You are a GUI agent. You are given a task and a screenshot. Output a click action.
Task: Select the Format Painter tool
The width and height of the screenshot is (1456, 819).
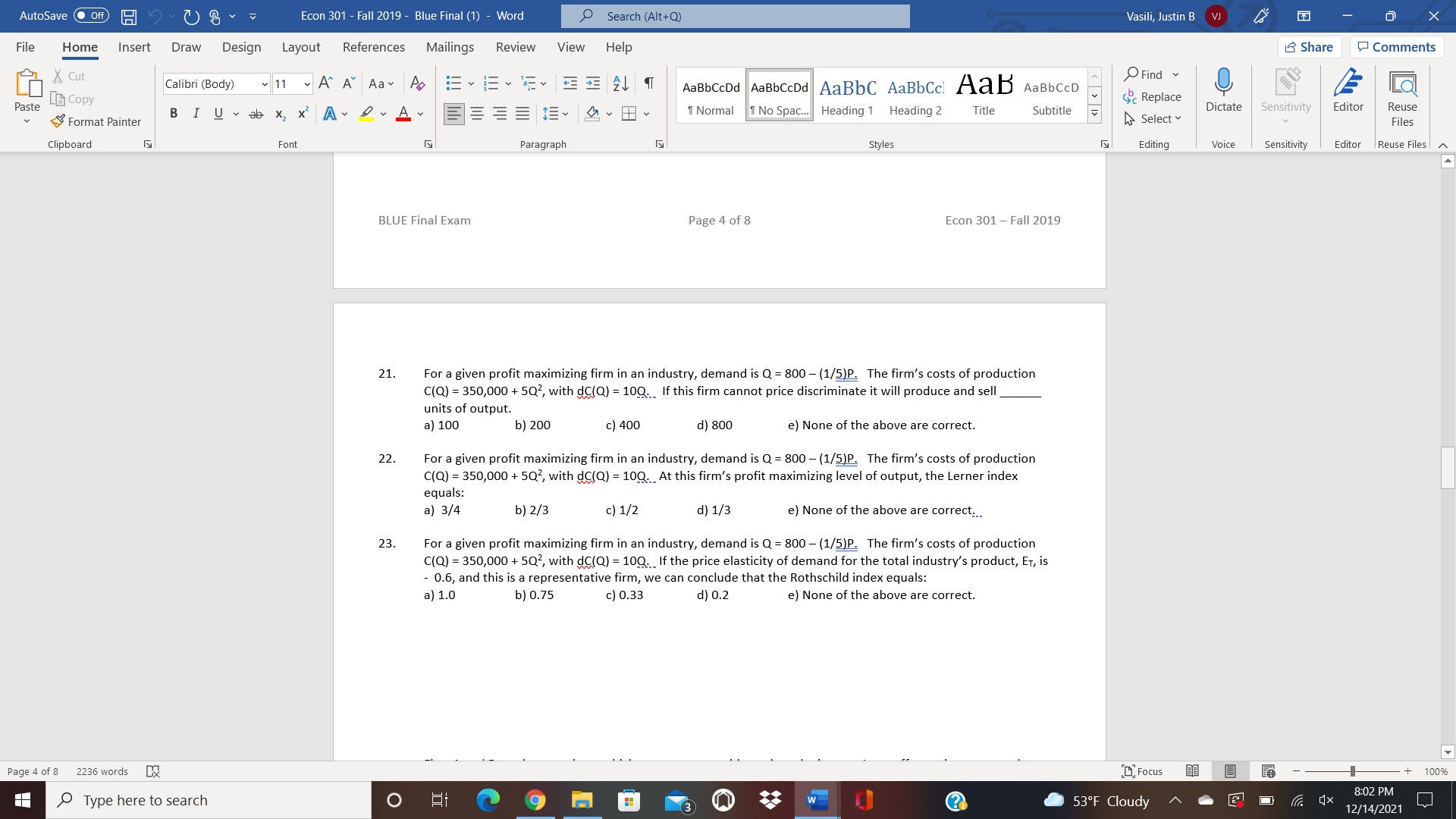point(96,121)
